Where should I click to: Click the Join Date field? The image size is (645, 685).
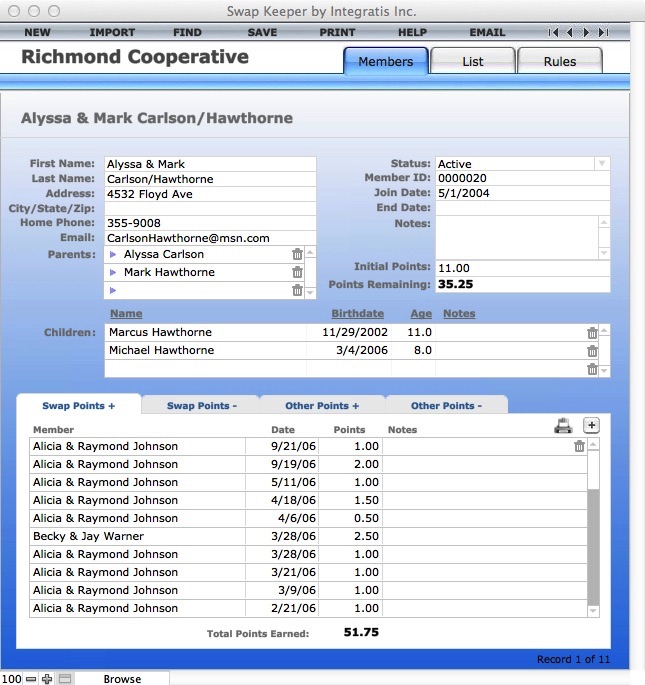click(x=523, y=193)
